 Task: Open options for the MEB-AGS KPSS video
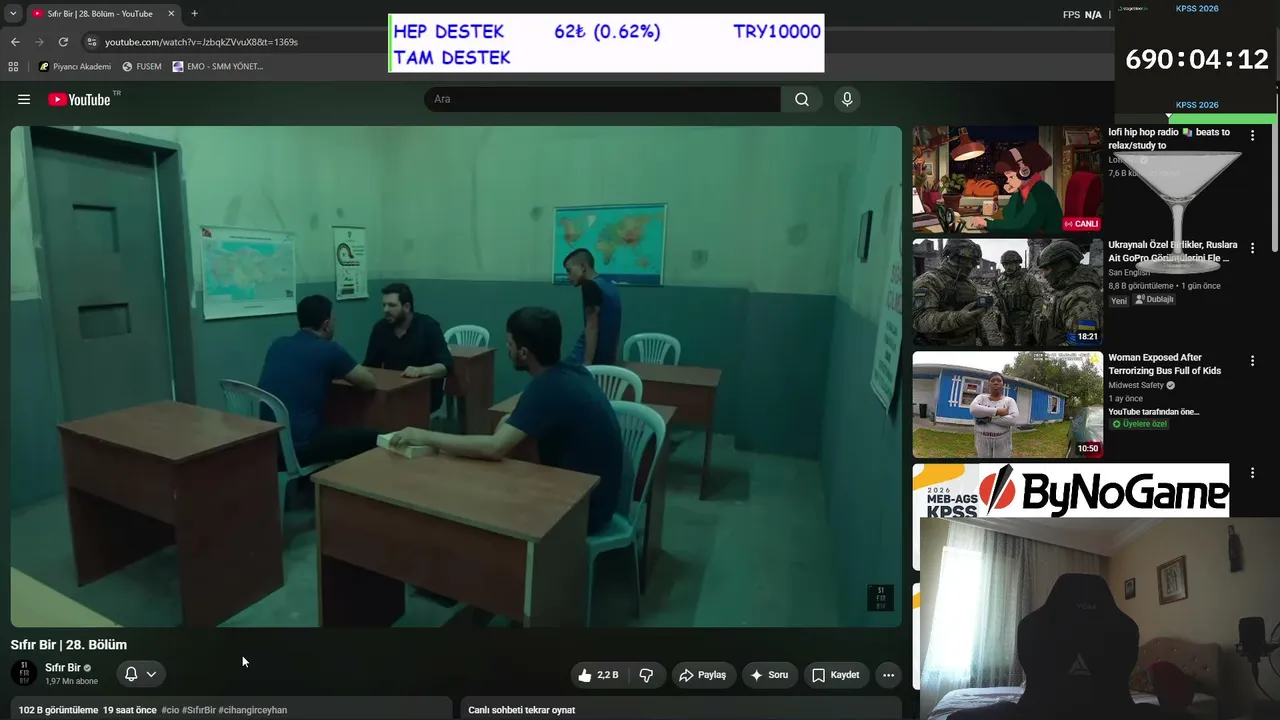[1252, 473]
